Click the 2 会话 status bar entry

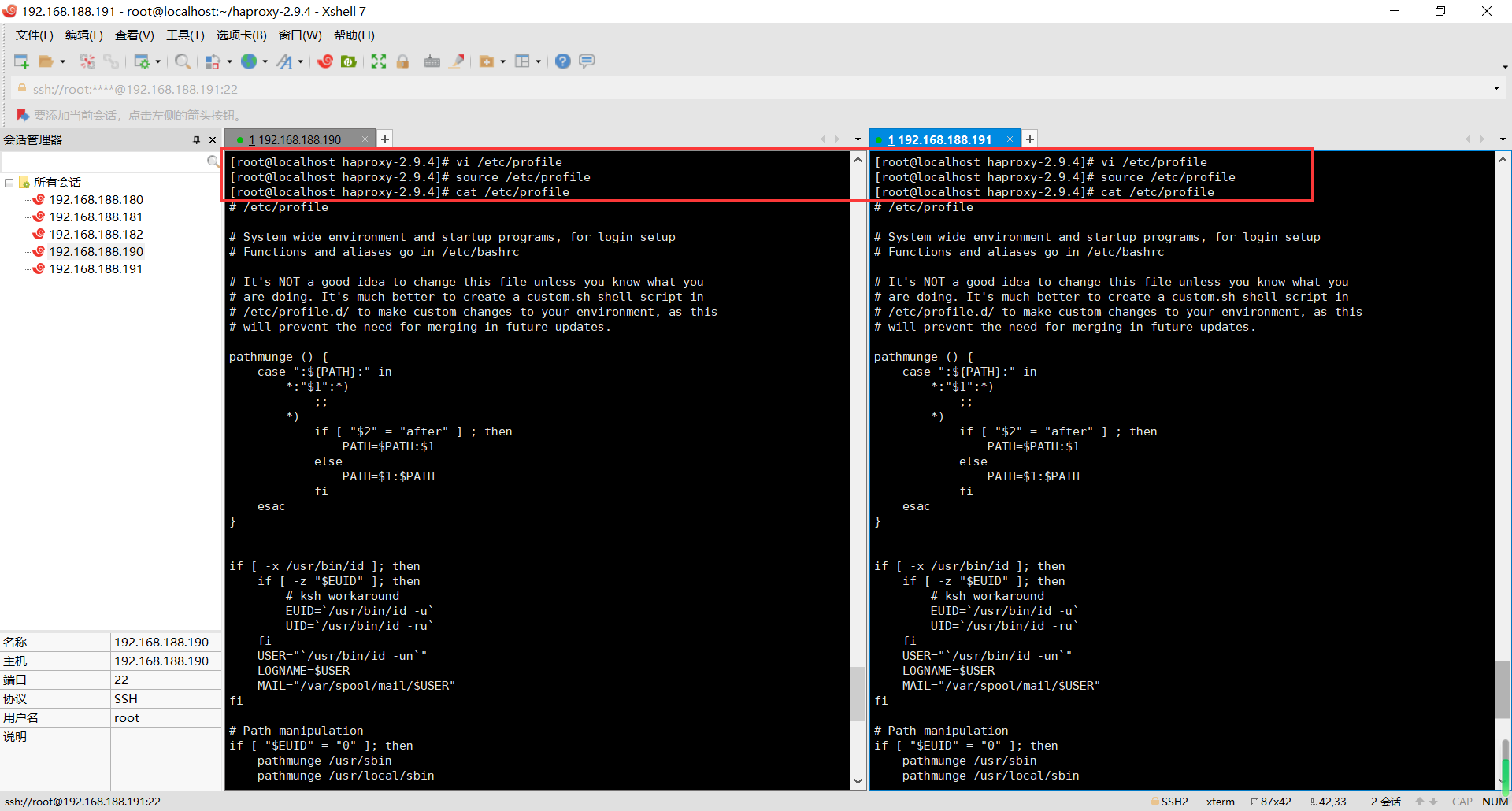[1386, 802]
